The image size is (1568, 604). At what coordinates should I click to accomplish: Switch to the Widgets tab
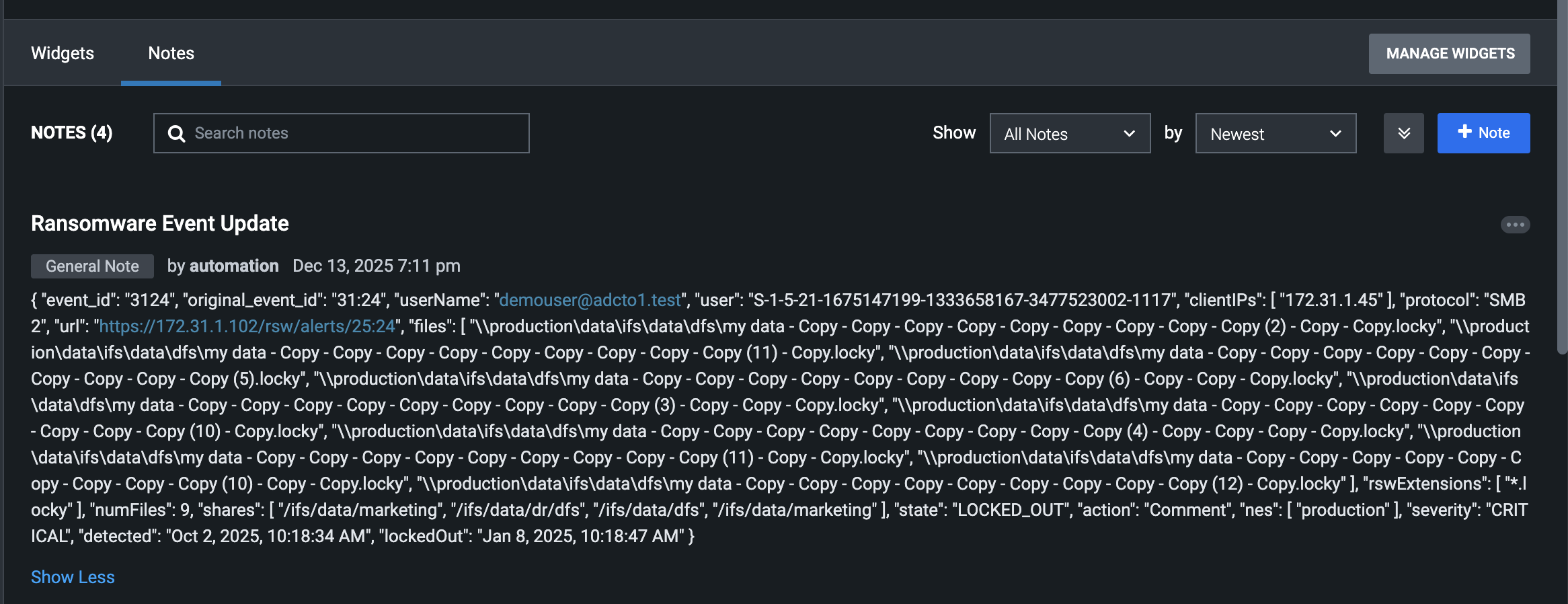[63, 53]
